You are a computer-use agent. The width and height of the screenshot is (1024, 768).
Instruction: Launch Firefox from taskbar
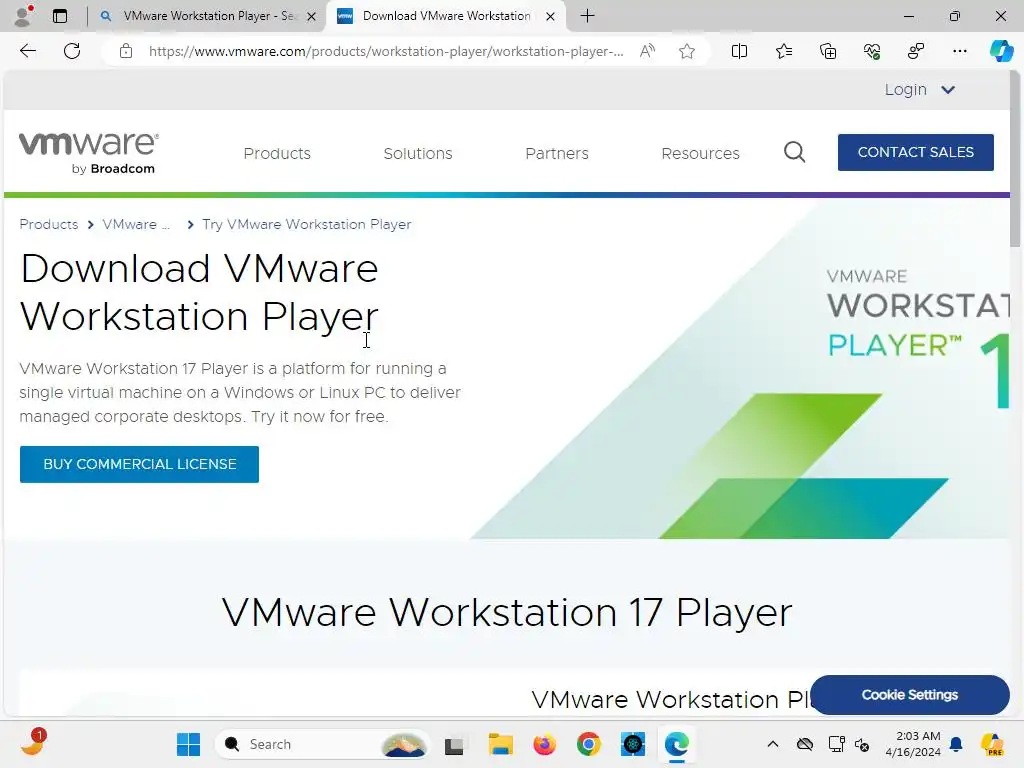(544, 744)
